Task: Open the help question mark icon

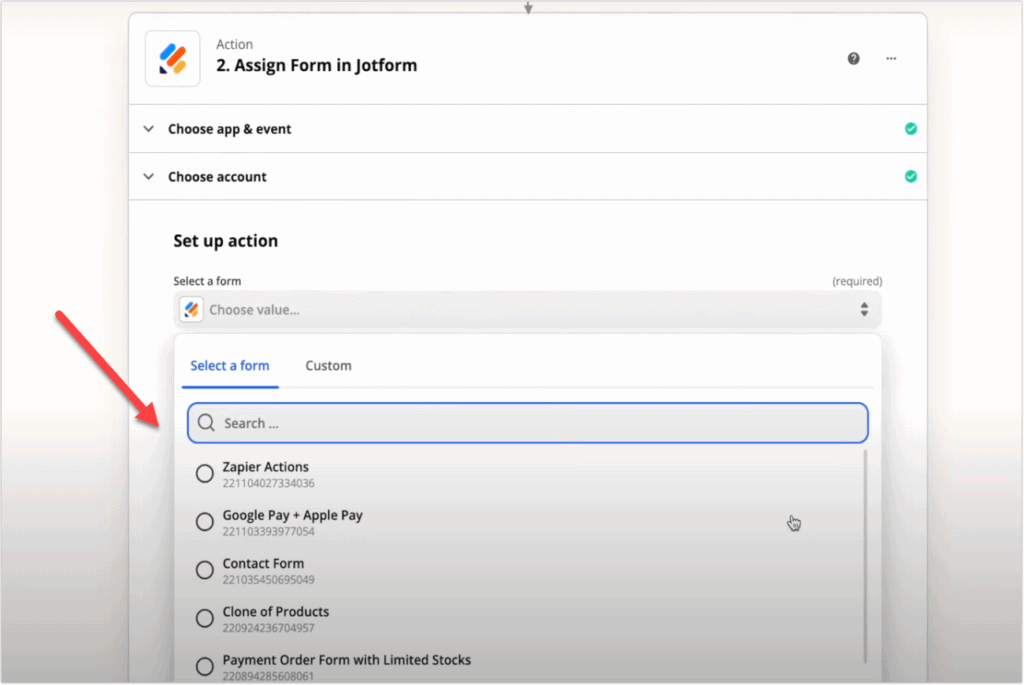Action: click(854, 59)
